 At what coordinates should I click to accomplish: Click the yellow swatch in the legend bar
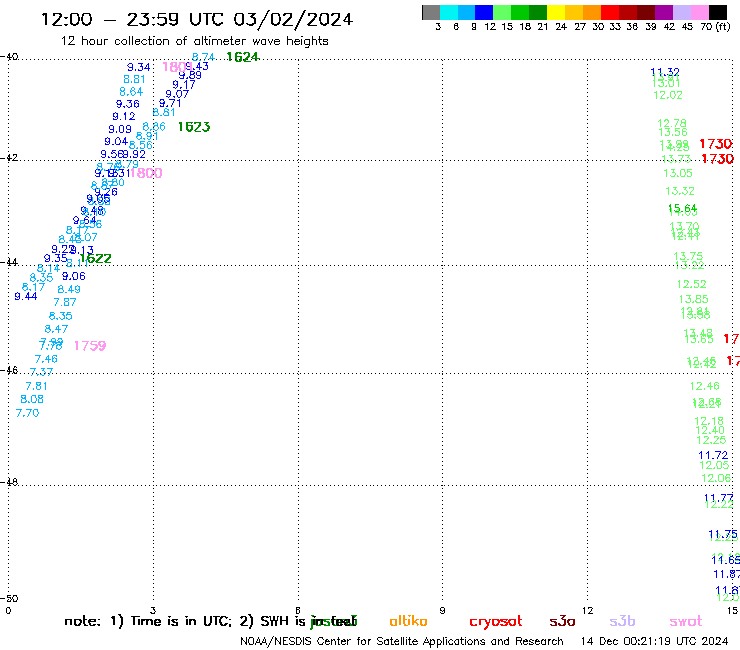(555, 12)
